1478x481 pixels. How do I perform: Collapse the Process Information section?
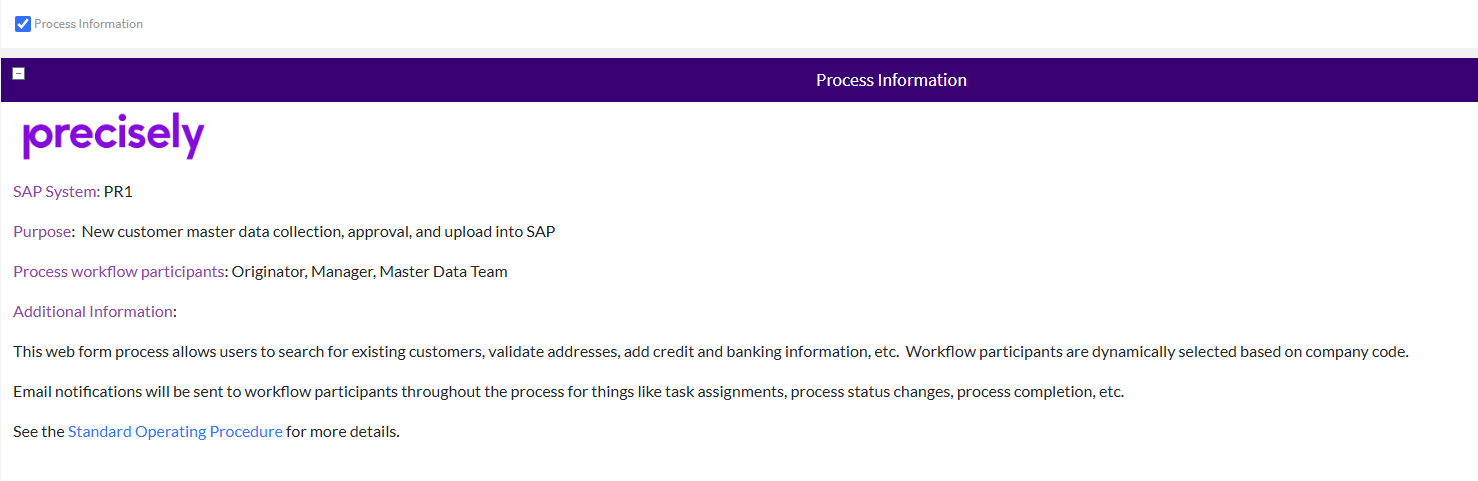[x=19, y=74]
